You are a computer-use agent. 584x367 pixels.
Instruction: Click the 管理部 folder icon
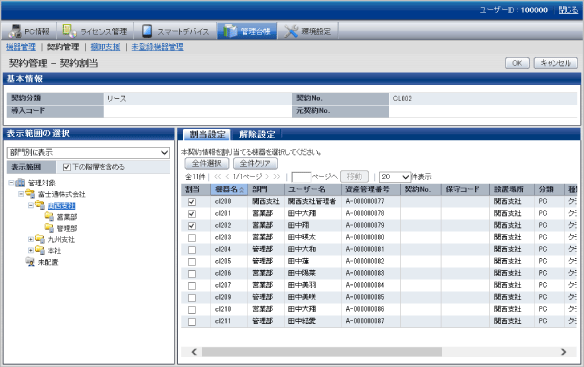(49, 228)
